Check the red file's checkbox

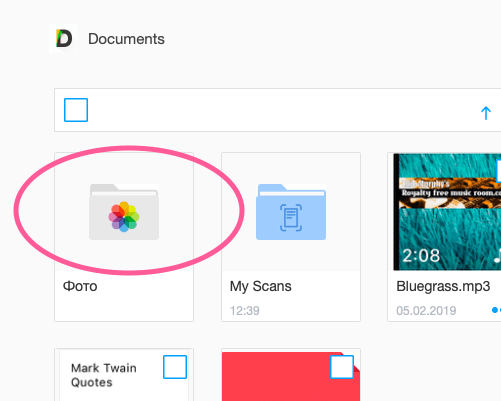click(342, 367)
